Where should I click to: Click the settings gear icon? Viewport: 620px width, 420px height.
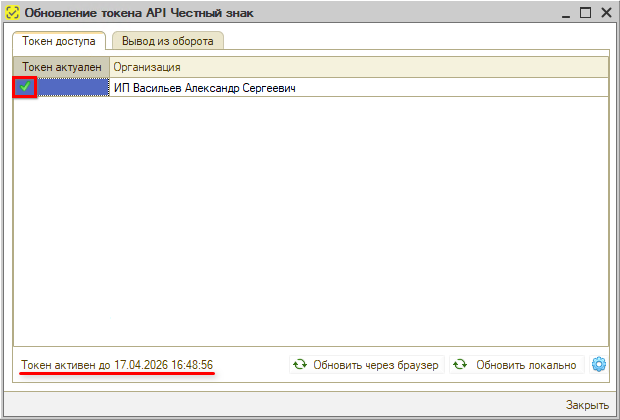[x=599, y=364]
